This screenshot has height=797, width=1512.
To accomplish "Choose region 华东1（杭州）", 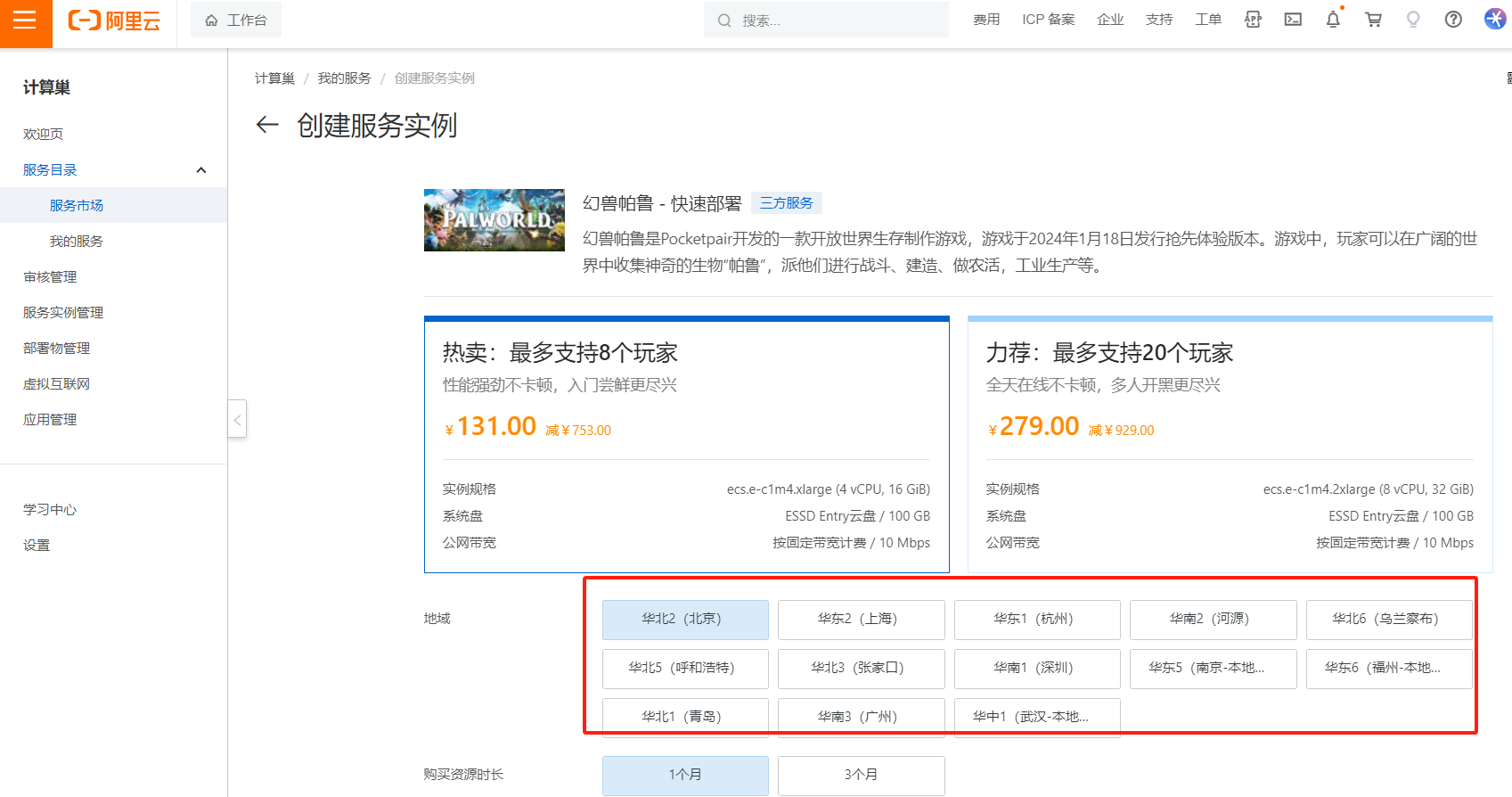I will pyautogui.click(x=1037, y=620).
